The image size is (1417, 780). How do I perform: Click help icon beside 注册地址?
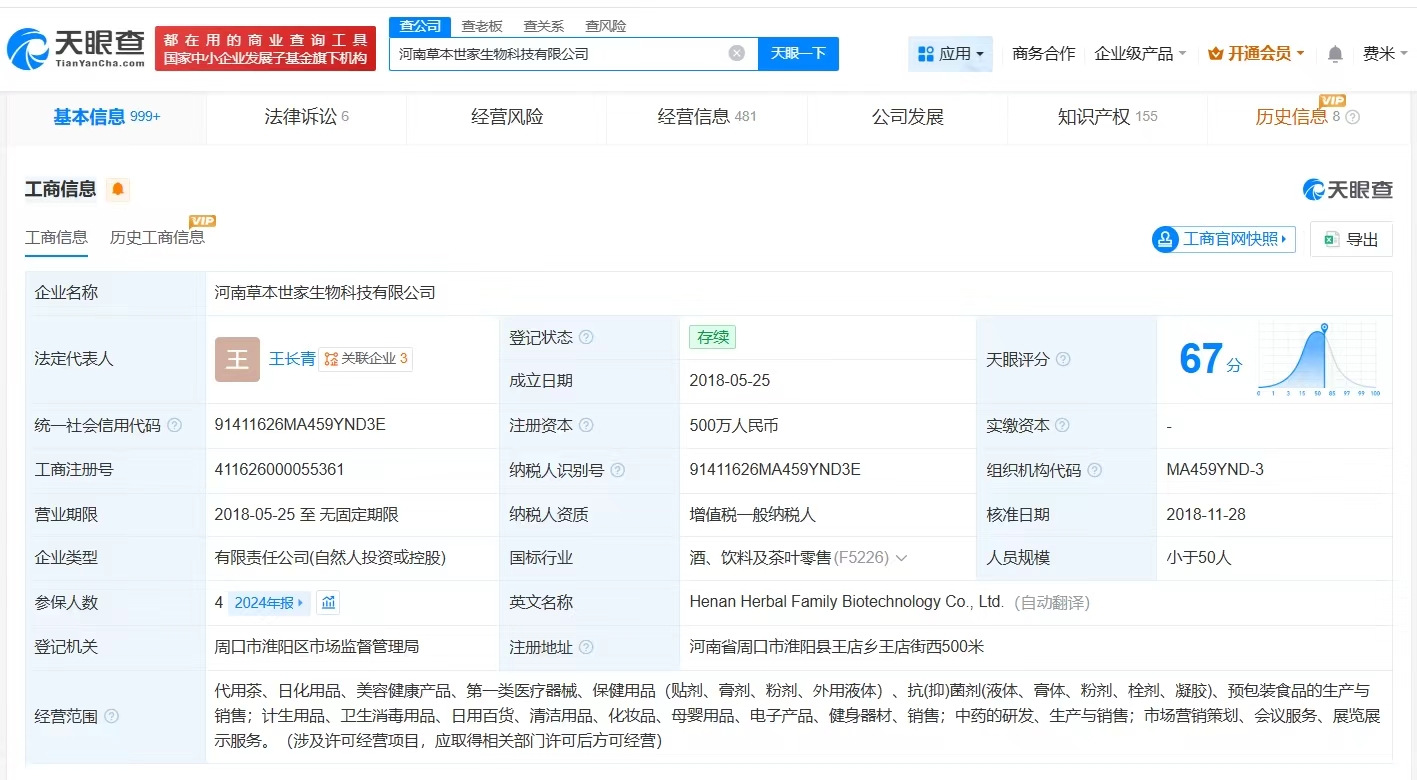coord(586,648)
